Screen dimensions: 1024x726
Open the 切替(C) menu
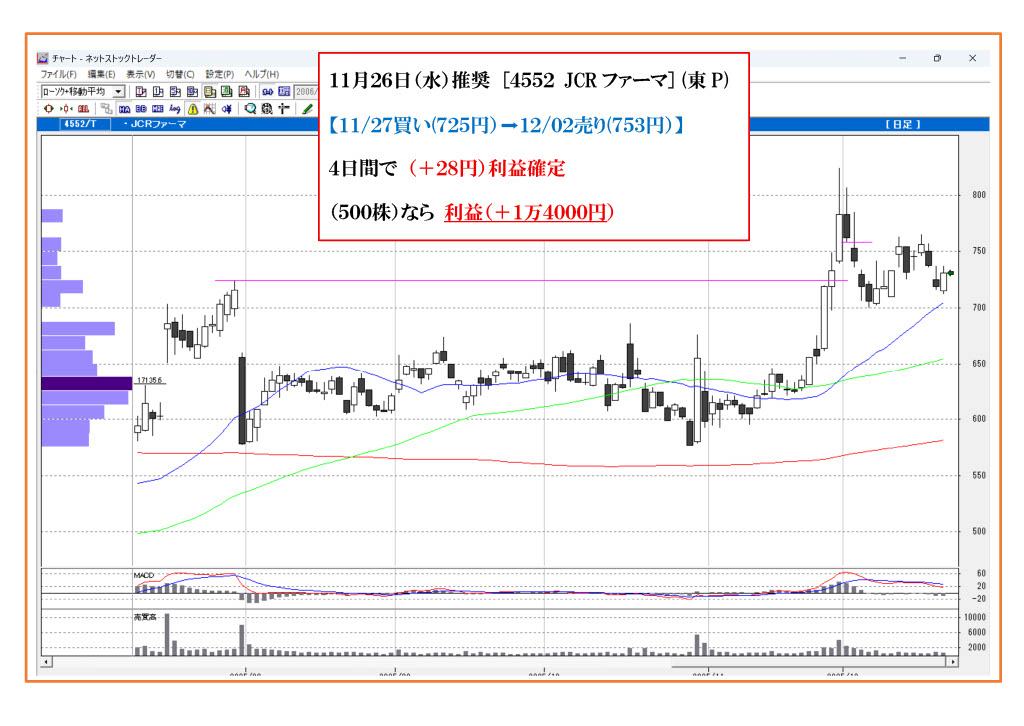[180, 74]
